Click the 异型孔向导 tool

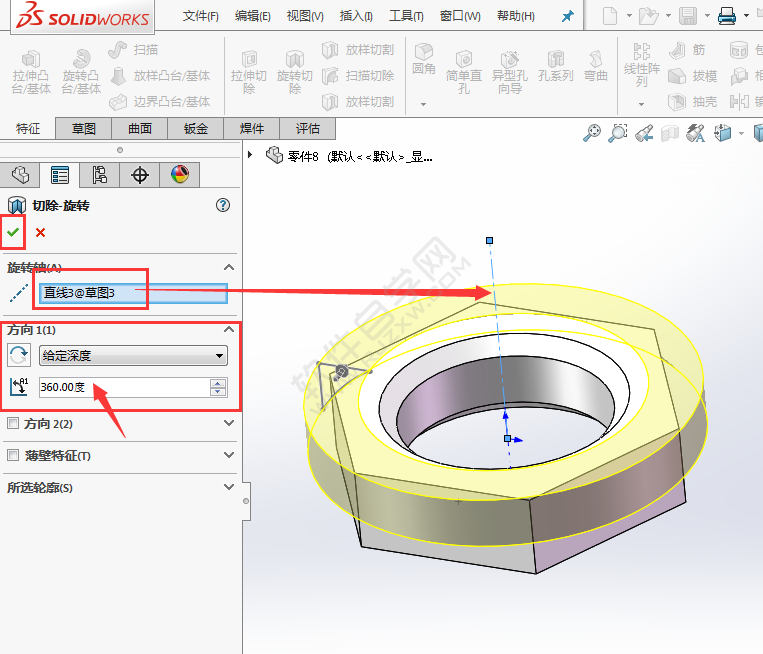[x=510, y=72]
